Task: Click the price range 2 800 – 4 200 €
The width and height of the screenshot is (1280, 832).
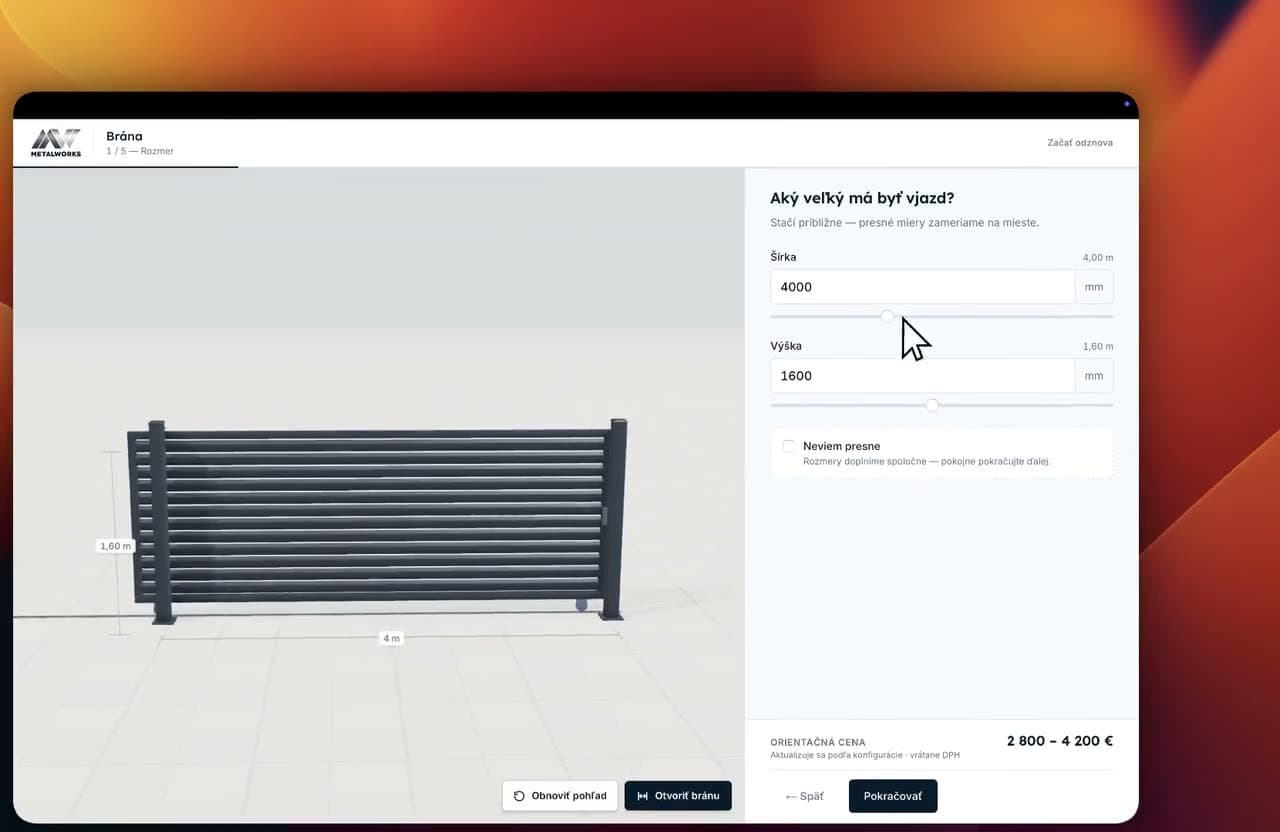Action: 1060,741
